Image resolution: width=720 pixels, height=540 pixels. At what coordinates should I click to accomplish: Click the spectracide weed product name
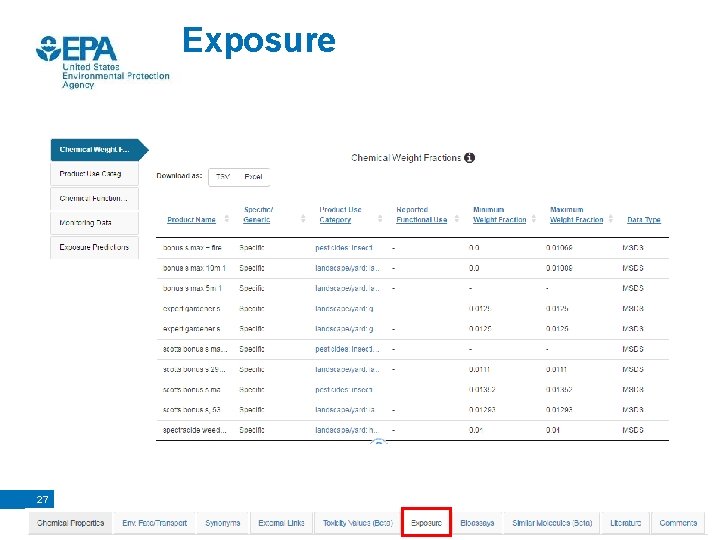[195, 430]
